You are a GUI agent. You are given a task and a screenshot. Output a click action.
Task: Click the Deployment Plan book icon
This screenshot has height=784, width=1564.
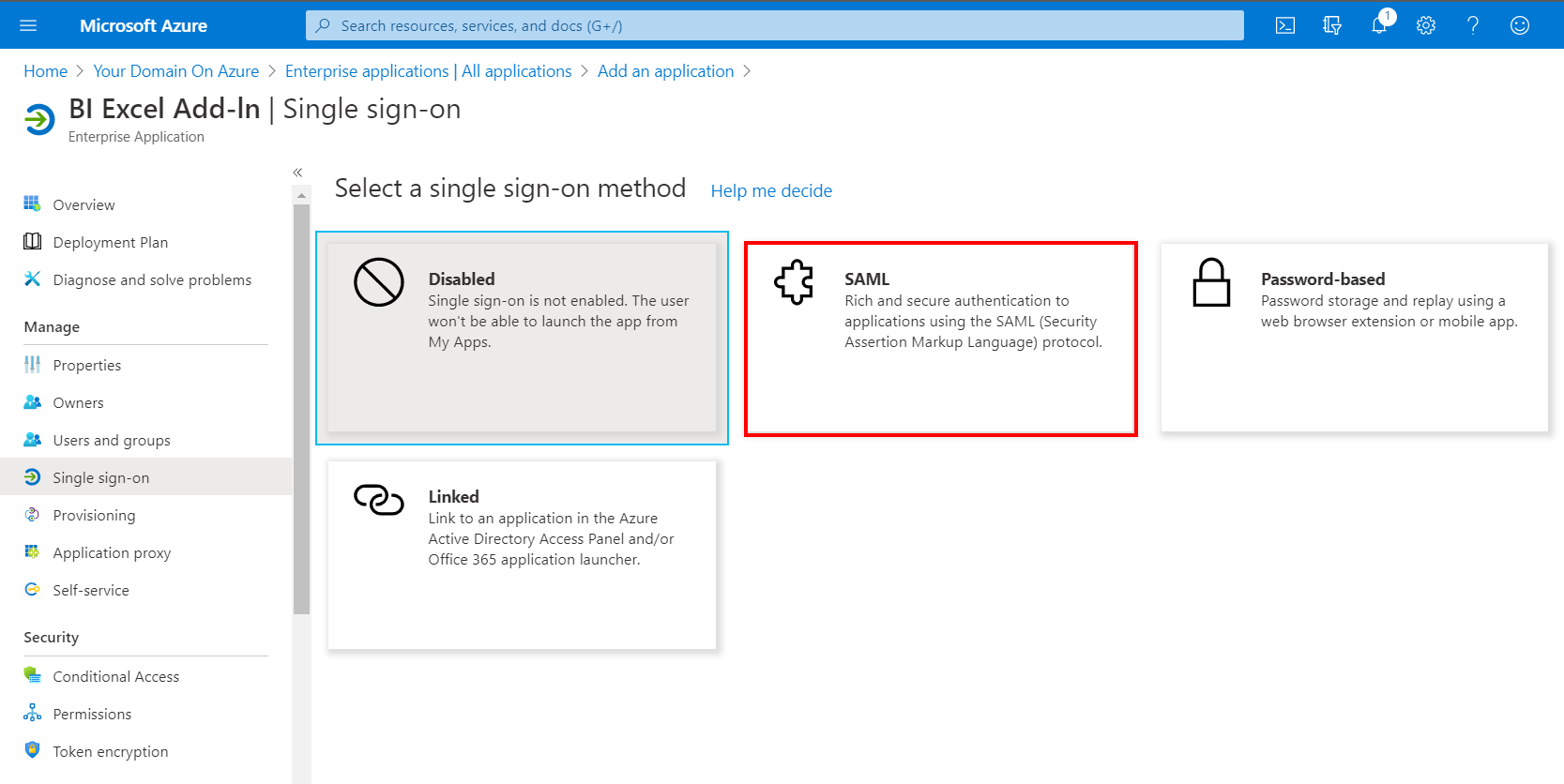(x=32, y=241)
